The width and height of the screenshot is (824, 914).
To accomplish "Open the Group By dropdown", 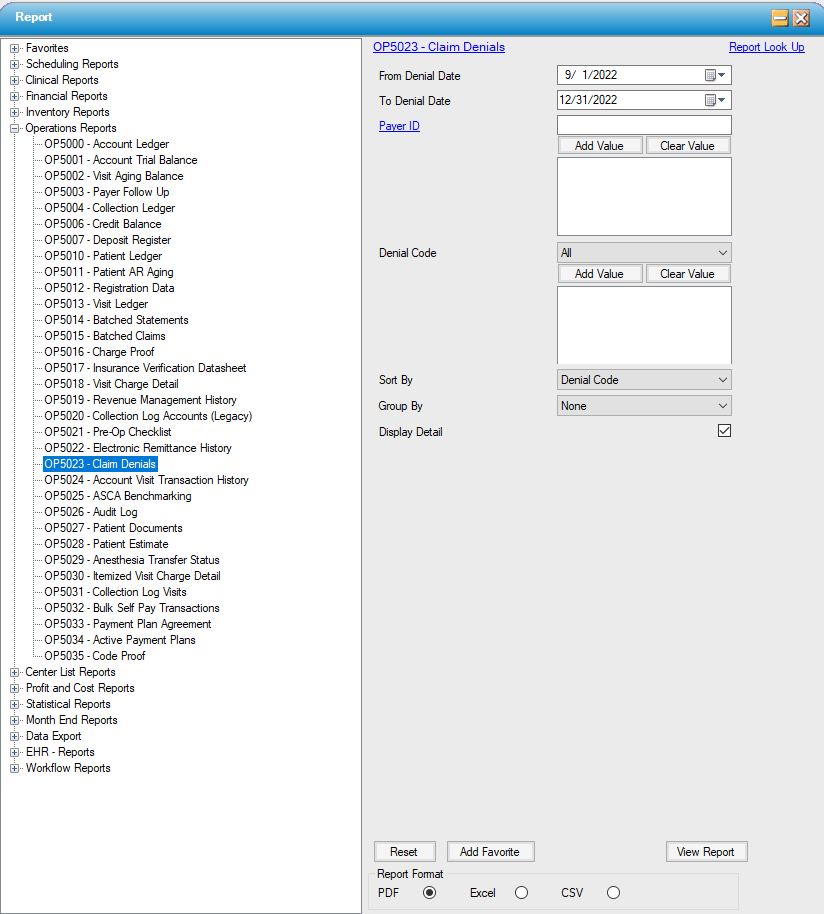I will (x=643, y=406).
